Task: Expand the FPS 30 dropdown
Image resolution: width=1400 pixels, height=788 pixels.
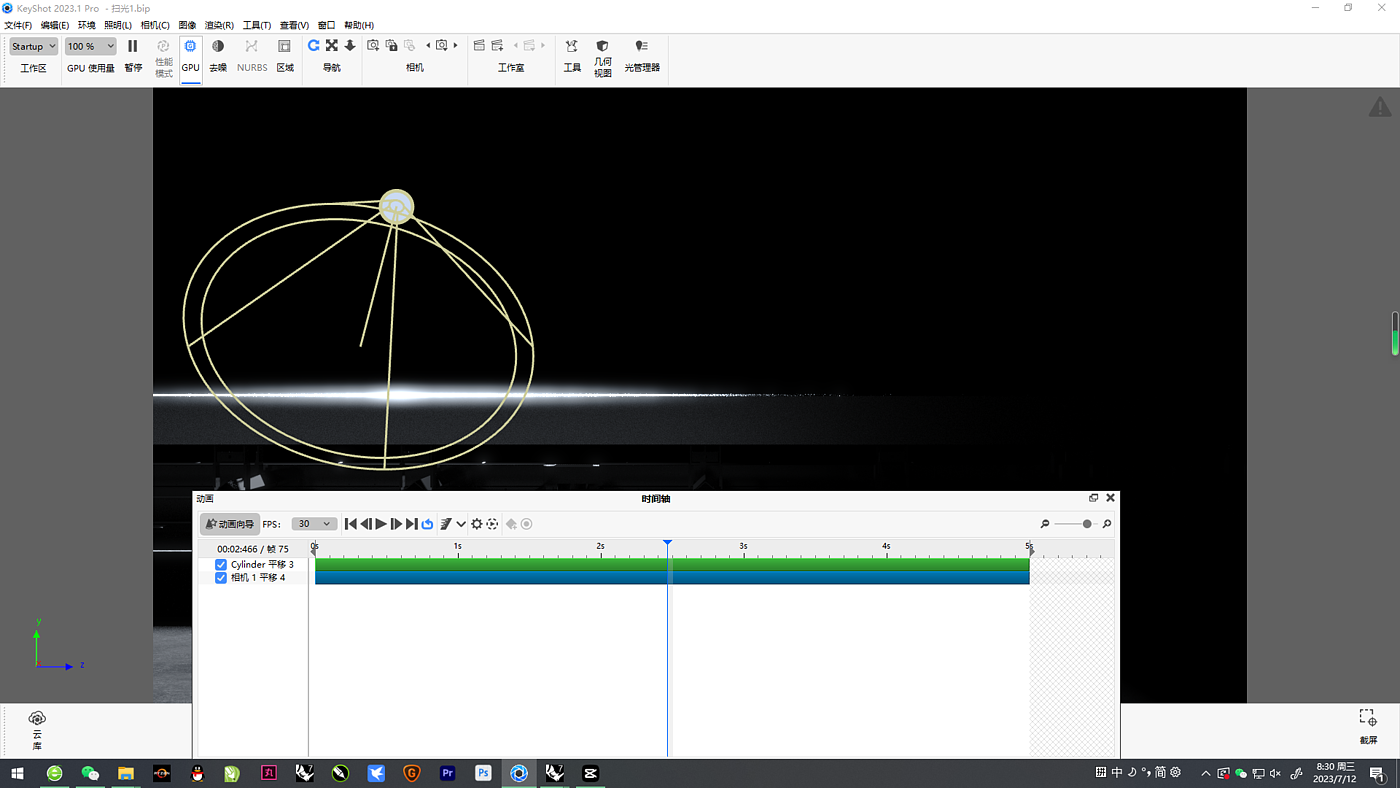Action: pos(313,524)
